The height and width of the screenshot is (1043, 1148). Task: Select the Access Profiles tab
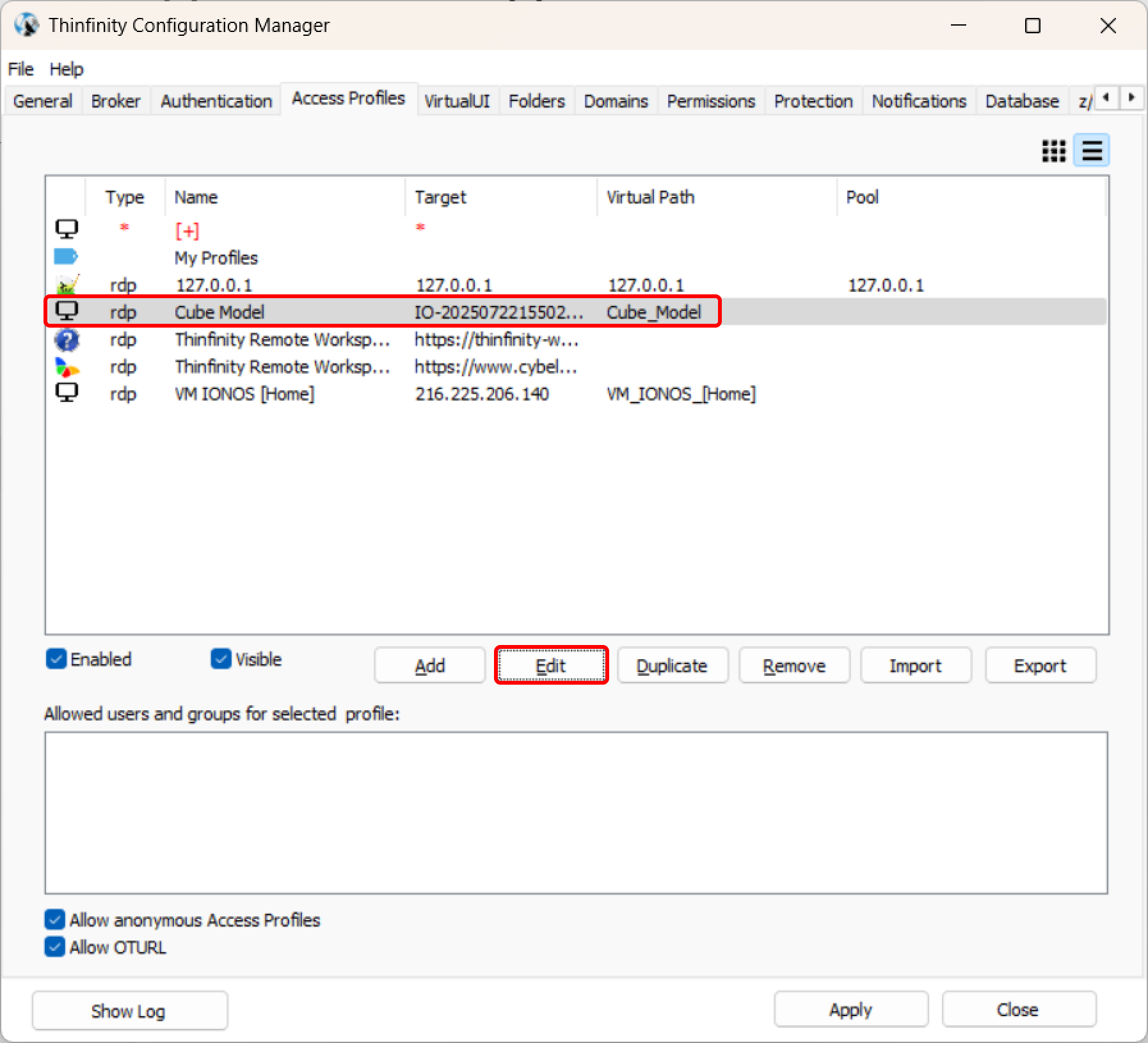(x=349, y=98)
